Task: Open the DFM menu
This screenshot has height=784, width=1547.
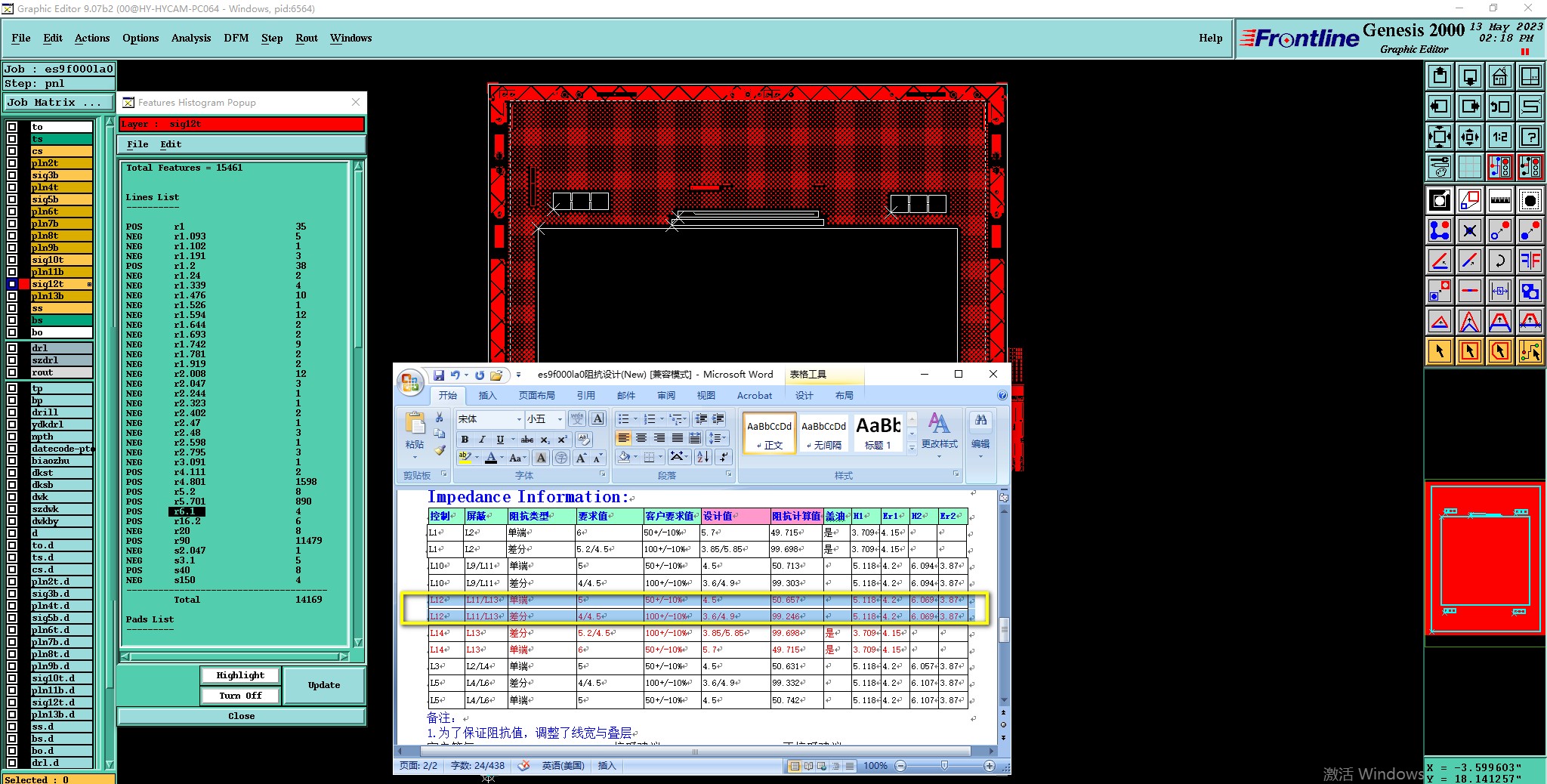Action: (236, 38)
